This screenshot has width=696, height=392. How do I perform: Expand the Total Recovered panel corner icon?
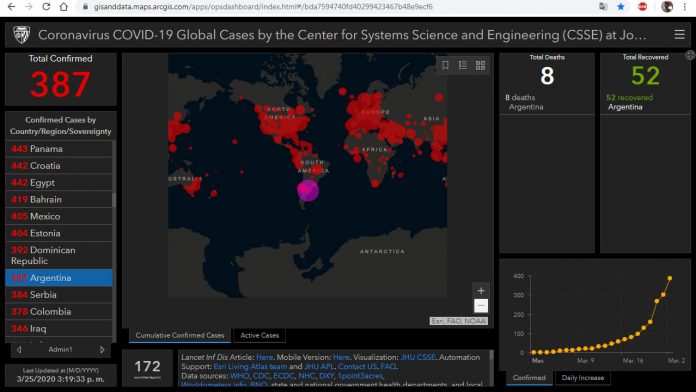(690, 55)
